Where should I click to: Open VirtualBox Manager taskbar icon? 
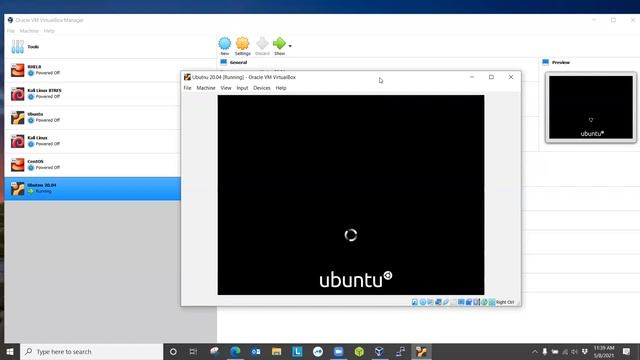380,351
